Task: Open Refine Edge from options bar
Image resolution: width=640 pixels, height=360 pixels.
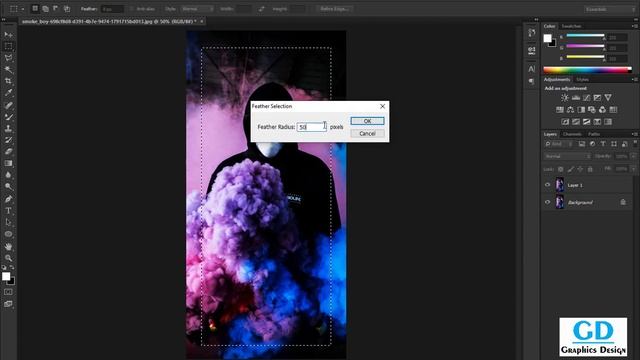Action: click(x=334, y=9)
